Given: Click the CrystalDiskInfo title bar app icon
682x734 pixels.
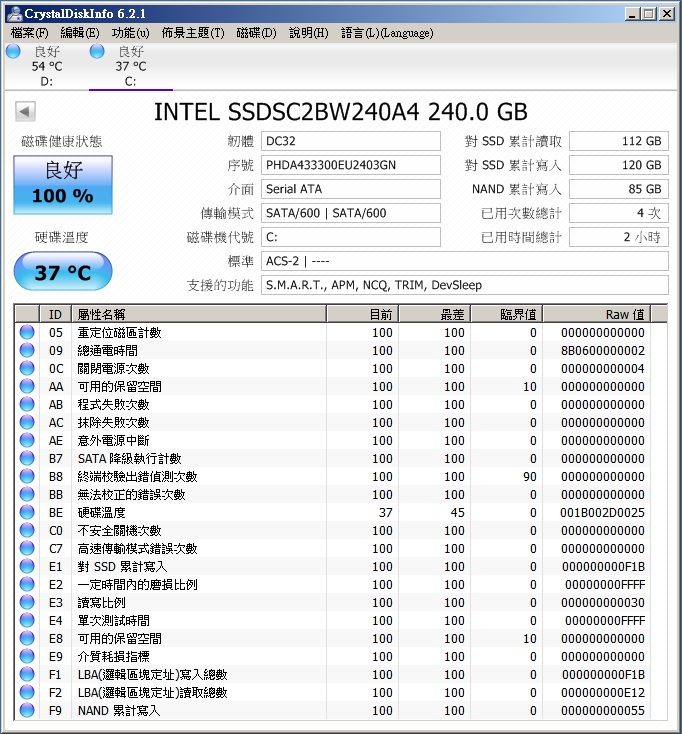Looking at the screenshot, I should pos(14,14).
